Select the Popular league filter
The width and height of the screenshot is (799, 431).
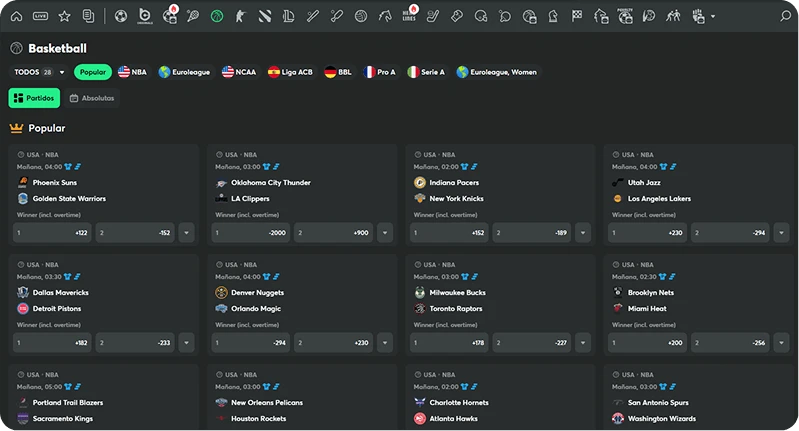(x=93, y=72)
